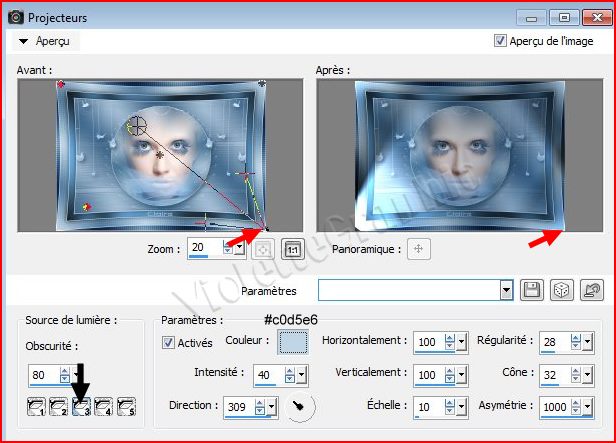This screenshot has width=616, height=443.
Task: Click the 1:1 zoom to 100% icon
Action: coord(292,250)
